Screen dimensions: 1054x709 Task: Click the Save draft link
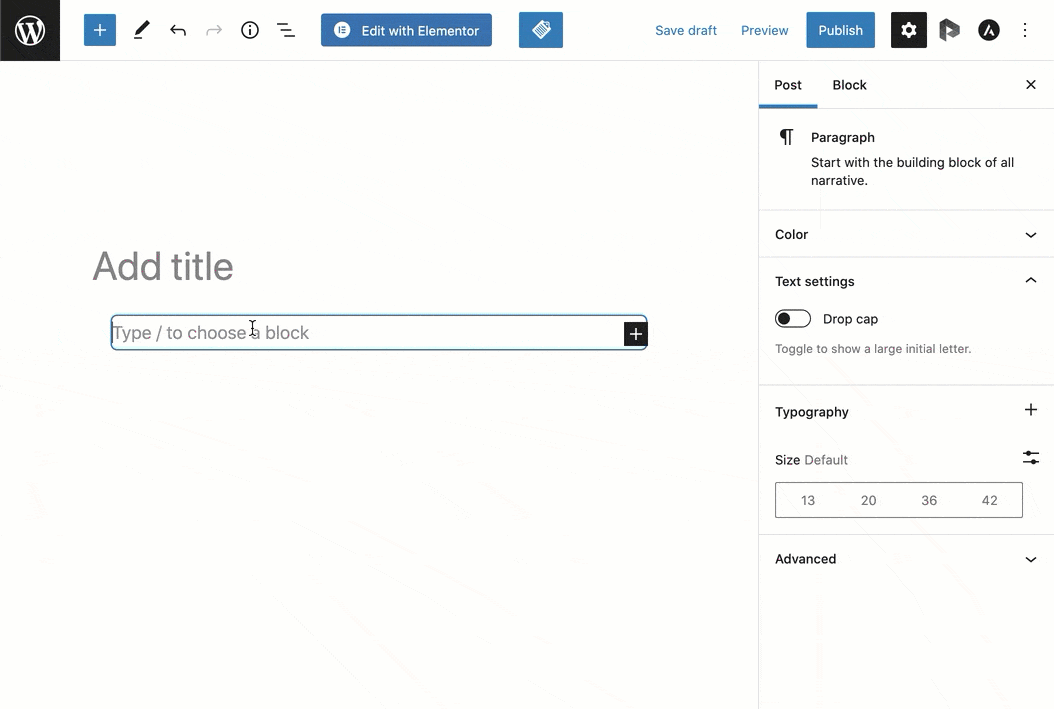coord(686,30)
